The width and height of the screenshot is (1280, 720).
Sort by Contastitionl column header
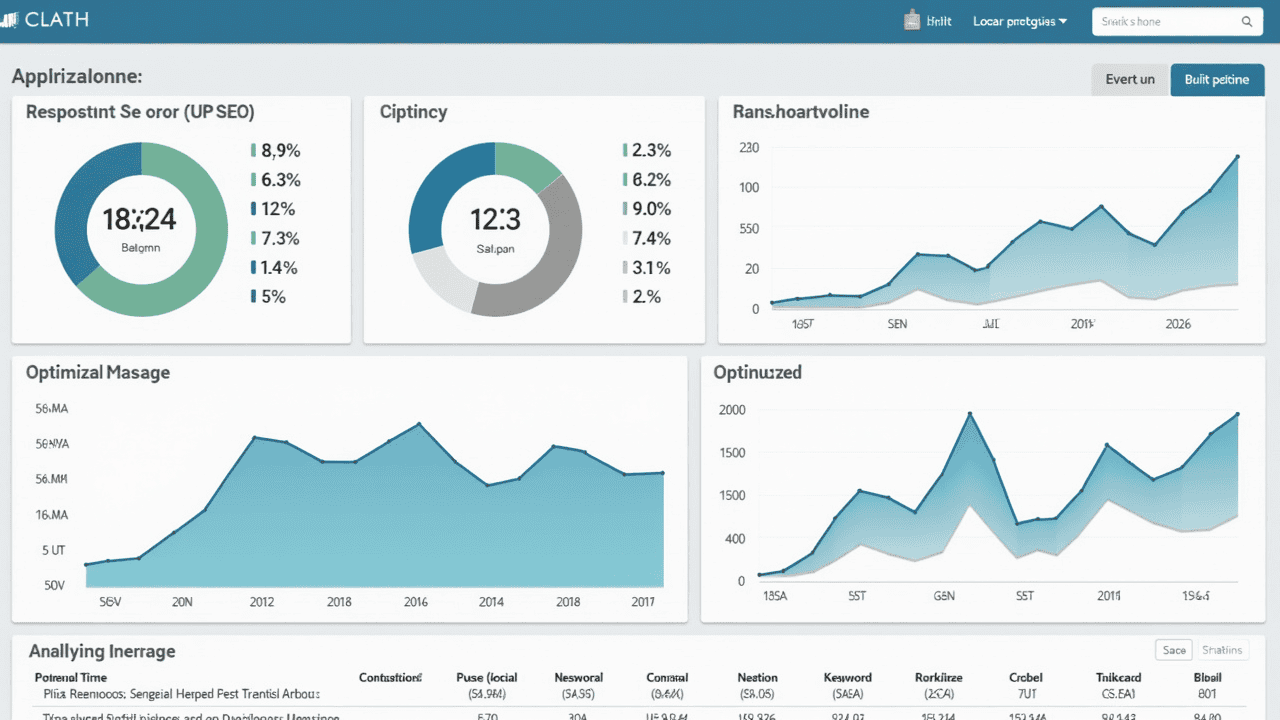[390, 678]
